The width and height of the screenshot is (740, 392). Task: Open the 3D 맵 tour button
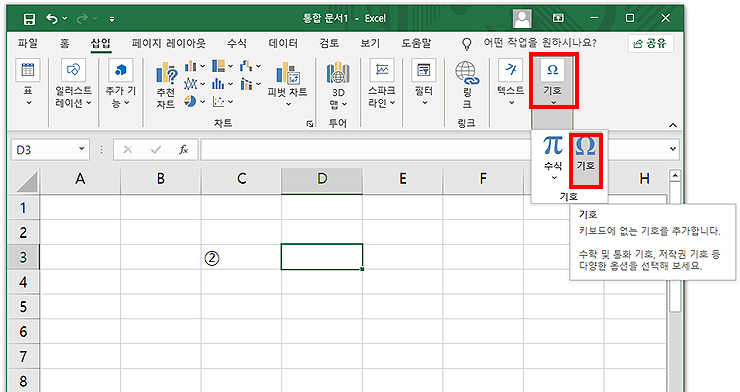[x=338, y=85]
